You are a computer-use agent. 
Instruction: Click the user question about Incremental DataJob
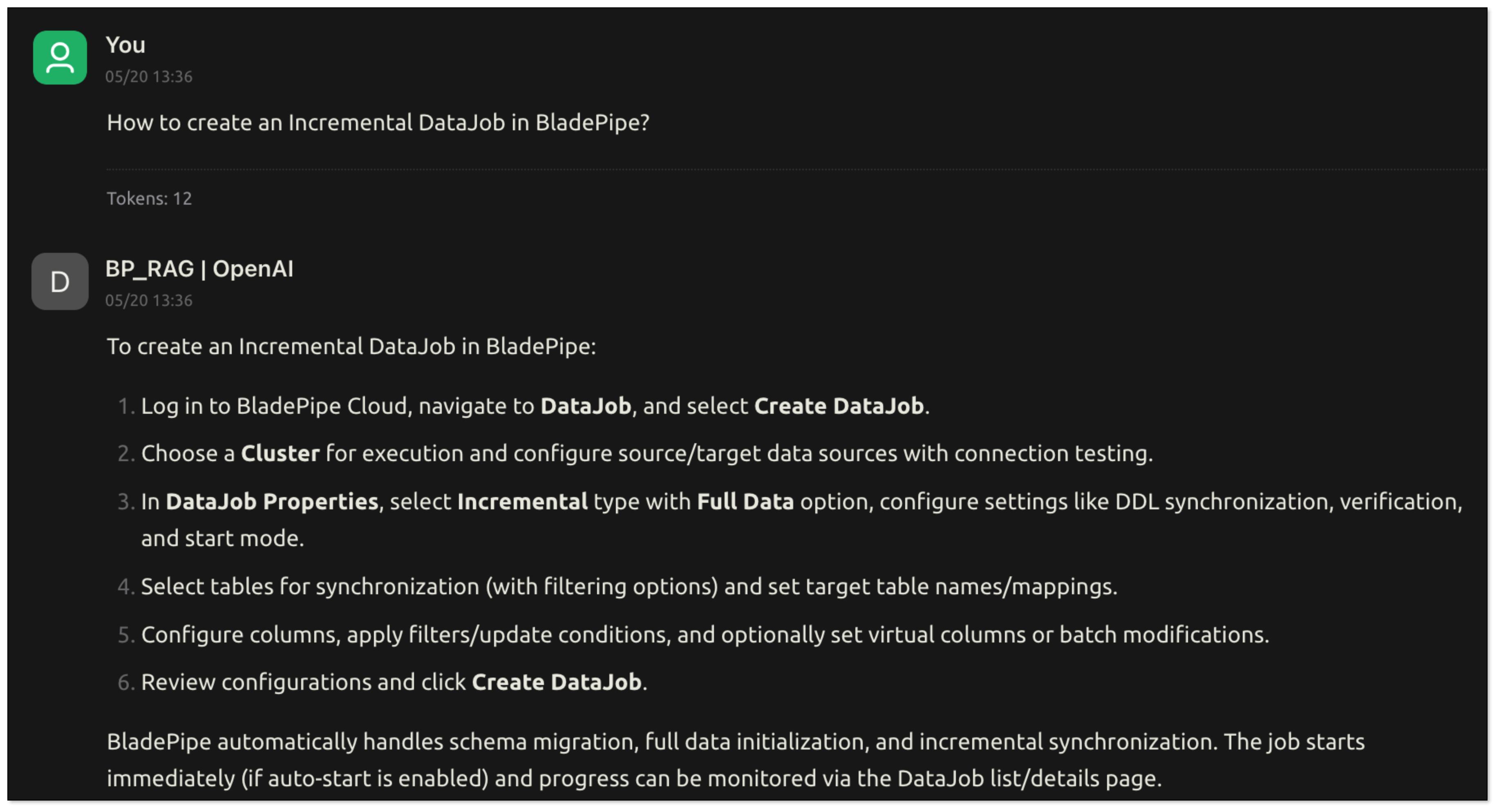[x=378, y=123]
